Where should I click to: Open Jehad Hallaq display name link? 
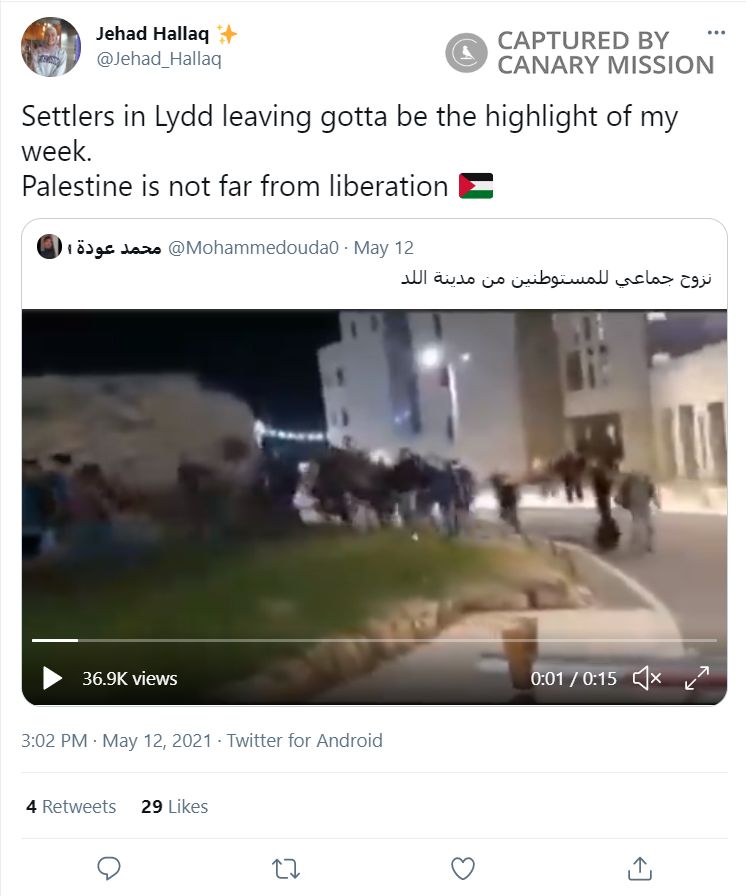152,34
